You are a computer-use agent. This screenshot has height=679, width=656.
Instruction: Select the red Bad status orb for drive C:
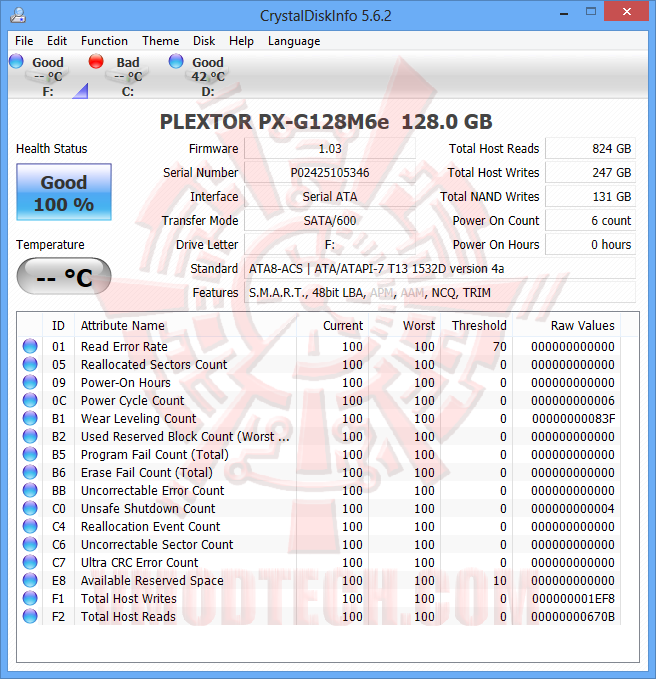pos(96,61)
